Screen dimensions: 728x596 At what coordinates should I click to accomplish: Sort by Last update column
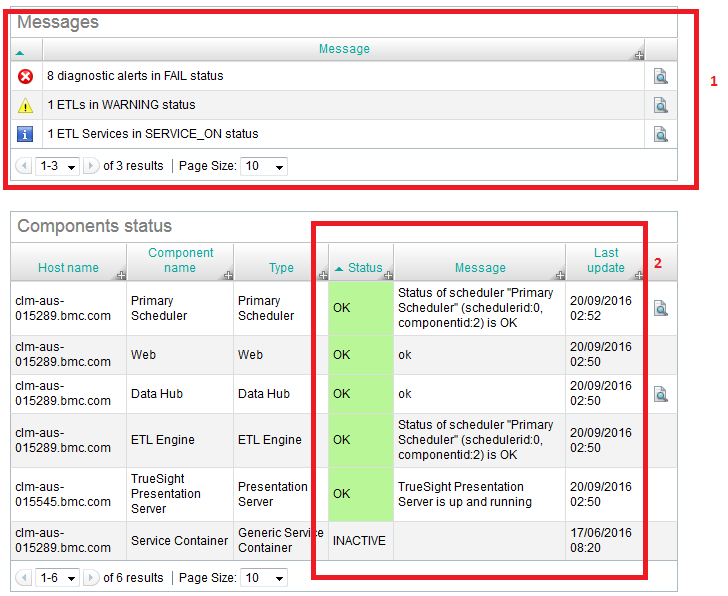606,260
